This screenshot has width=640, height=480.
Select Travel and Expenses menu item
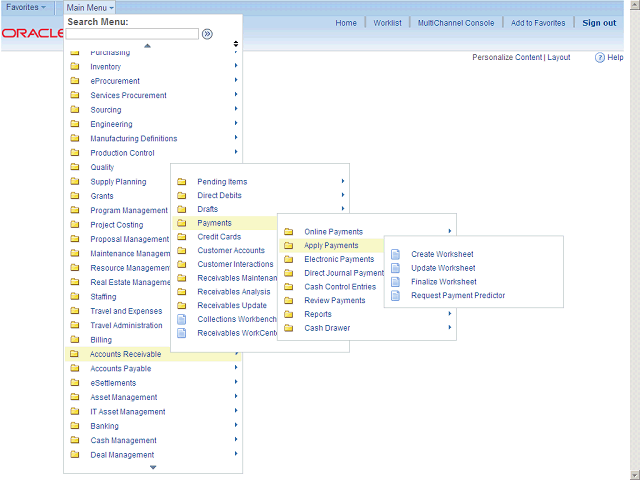[126, 311]
